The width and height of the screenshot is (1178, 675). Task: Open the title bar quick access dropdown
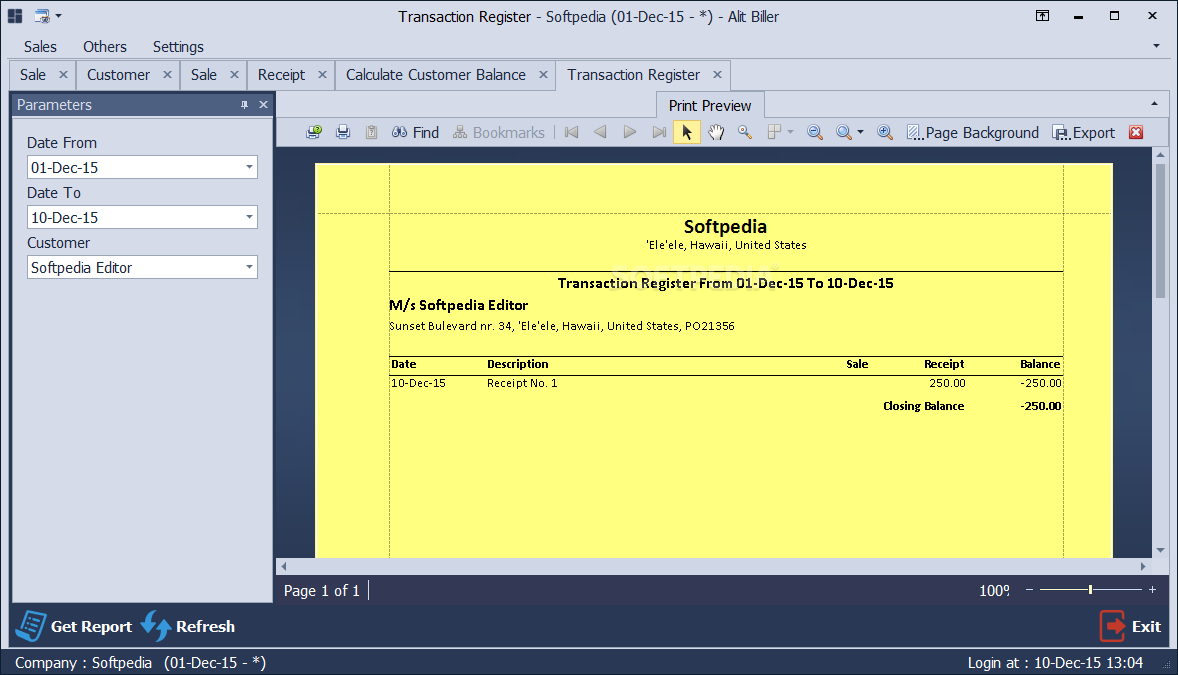tap(59, 16)
